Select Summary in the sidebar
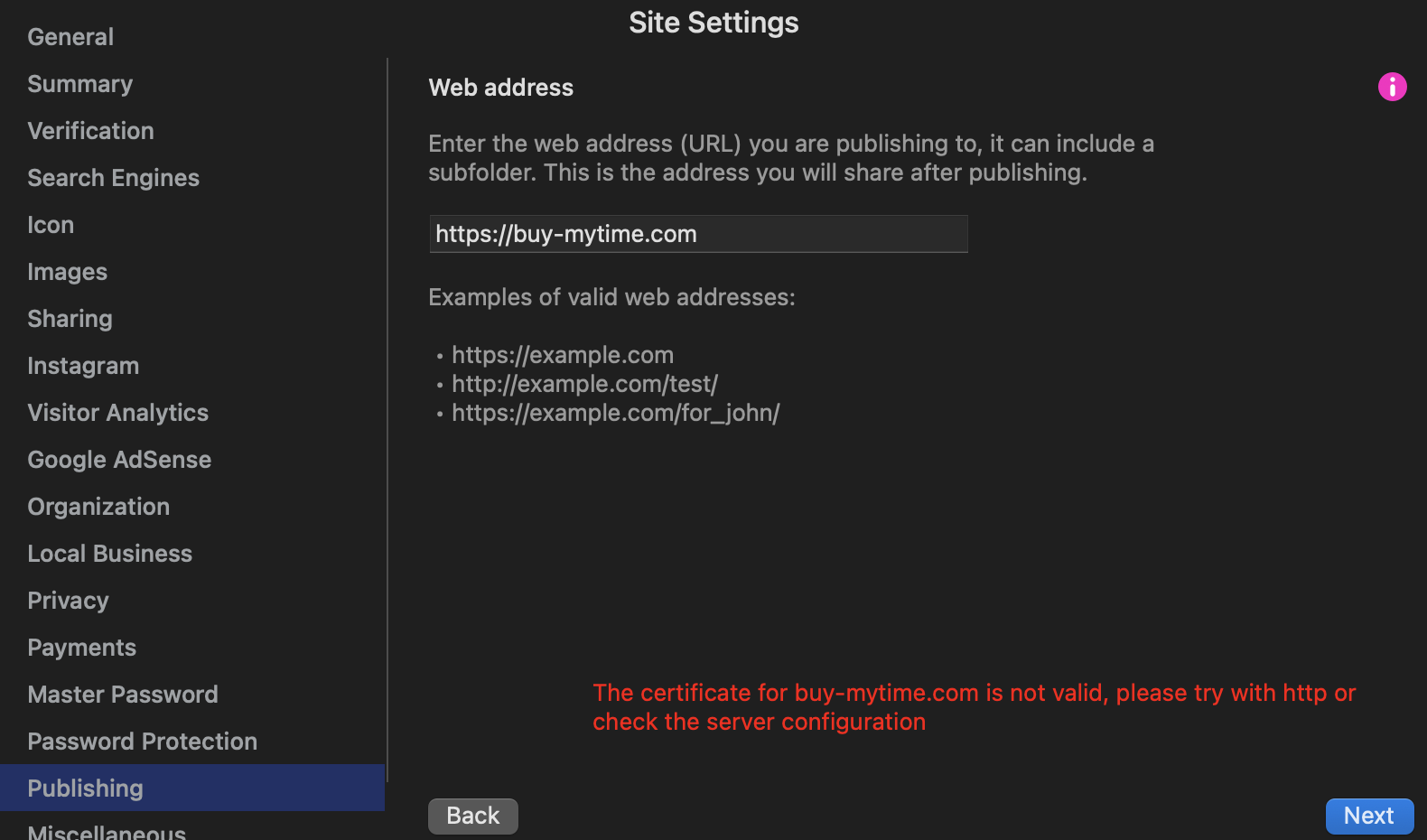This screenshot has width=1427, height=840. (x=79, y=84)
